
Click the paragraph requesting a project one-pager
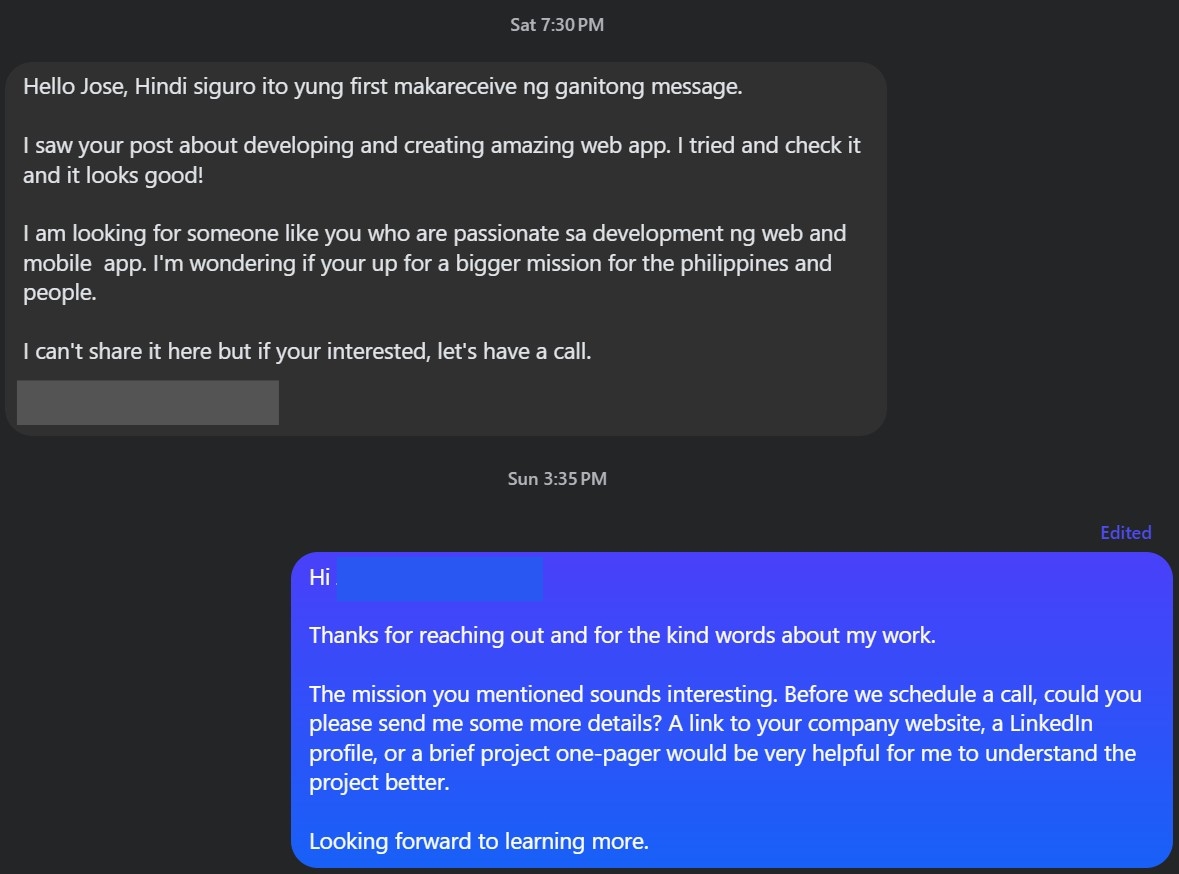pos(720,738)
